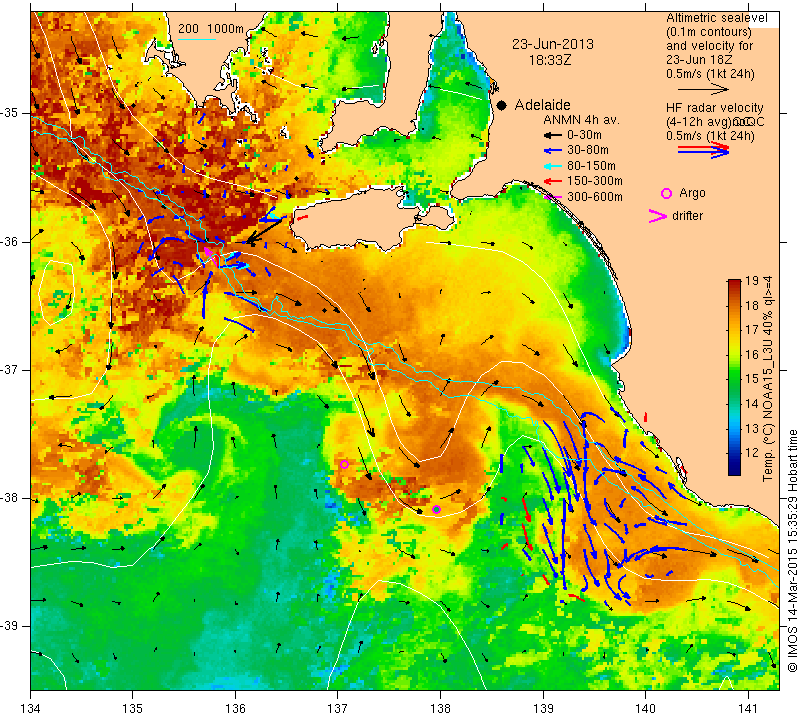Click the 141 longitude axis label

tap(748, 709)
